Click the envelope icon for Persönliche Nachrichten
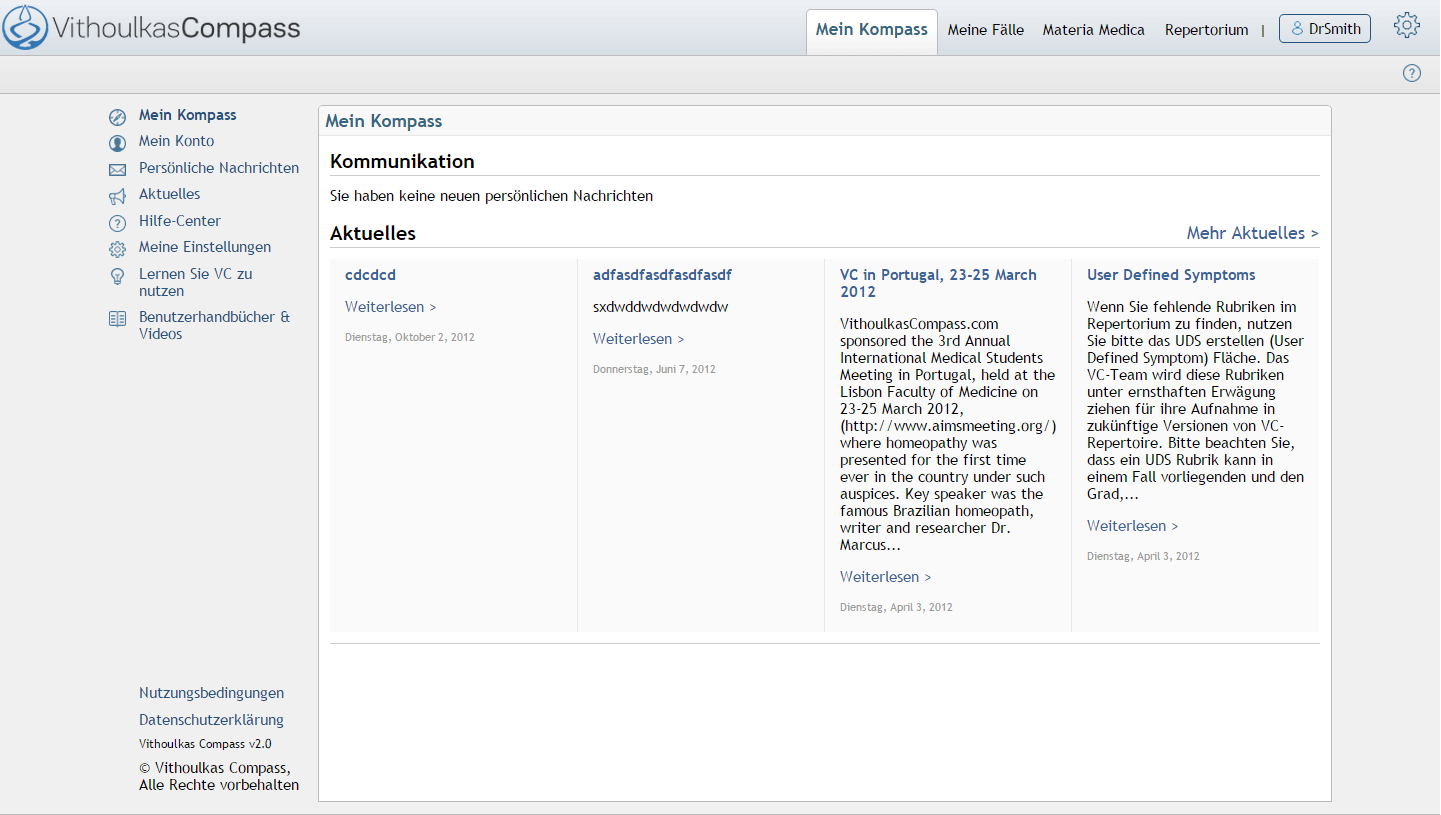The width and height of the screenshot is (1441, 815). coord(117,170)
